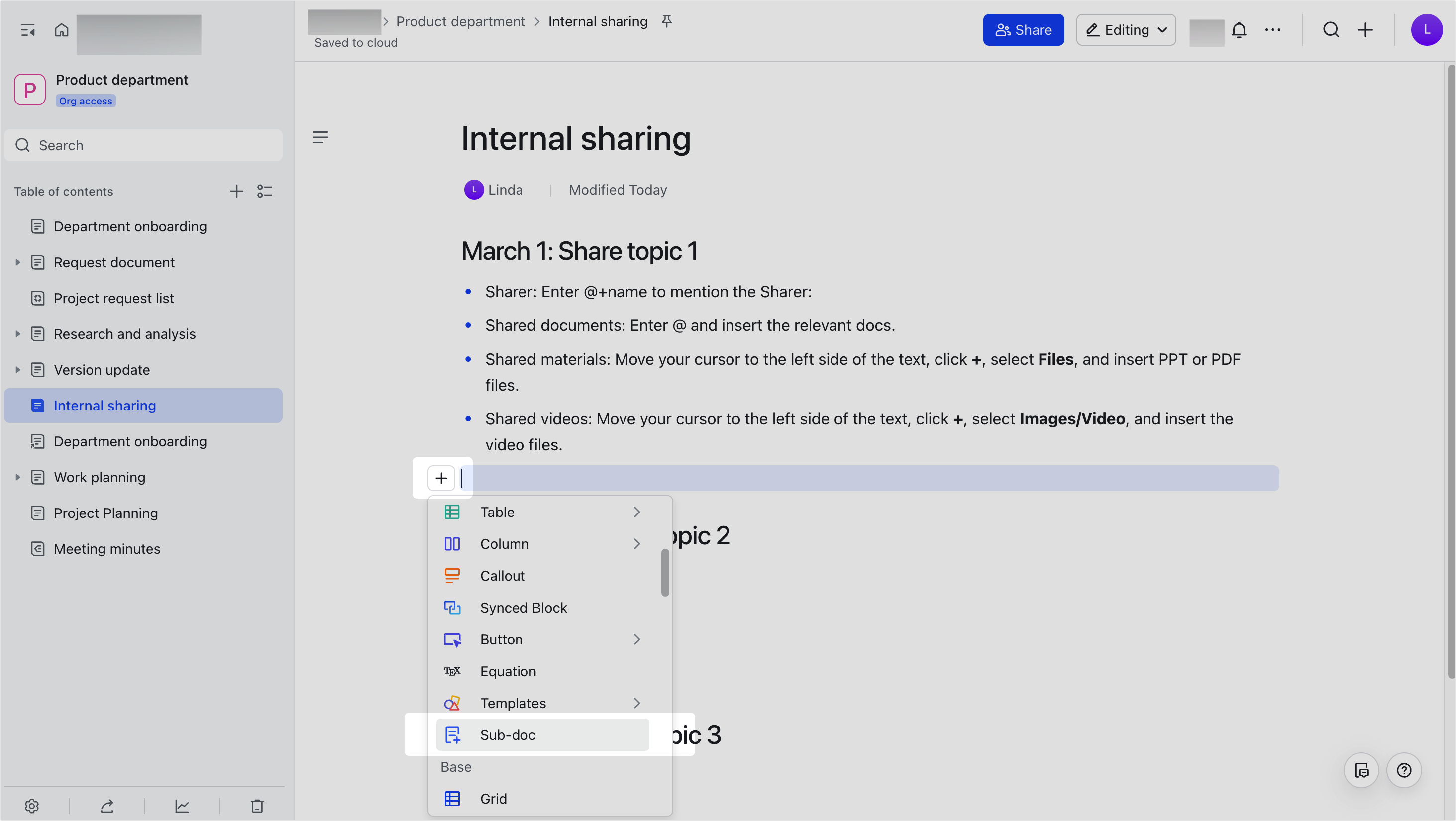This screenshot has width=1456, height=821.
Task: Click the move/share arrow icon in sidebar footer
Action: (x=107, y=806)
